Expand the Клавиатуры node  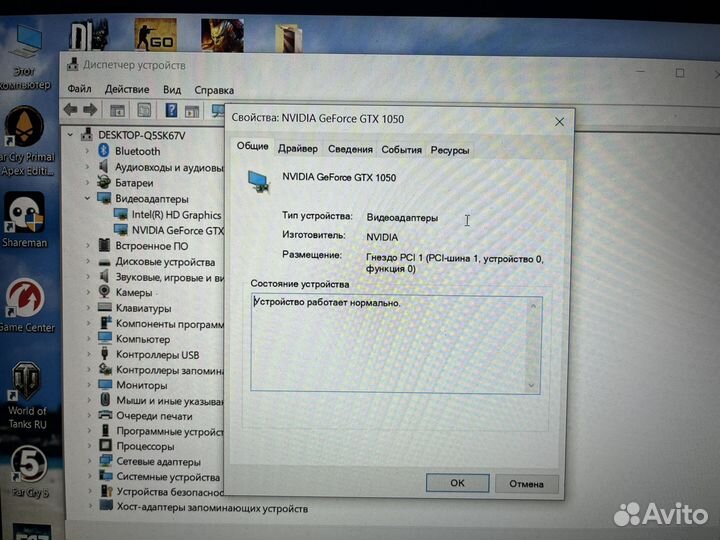(88, 308)
